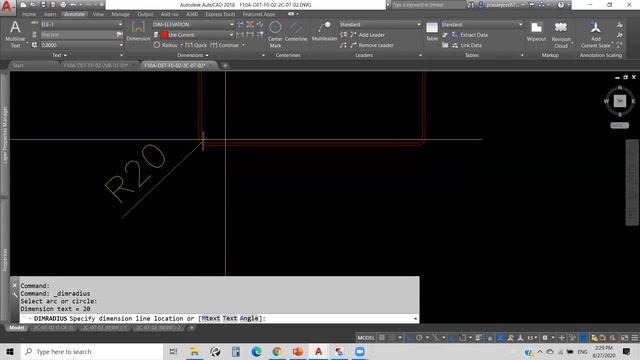Viewport: 640px width, 360px height.
Task: Toggle grid display in status bar
Action: pos(382,338)
